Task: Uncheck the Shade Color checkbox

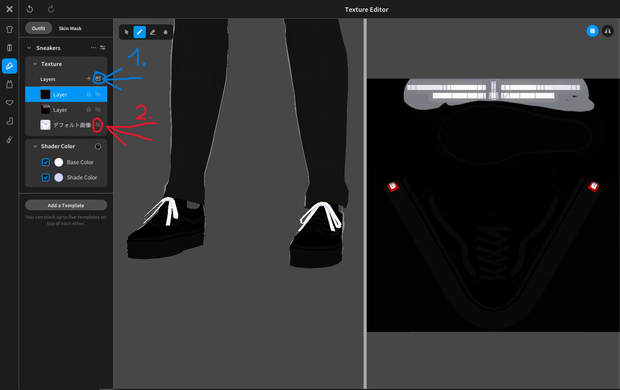Action: coord(46,178)
